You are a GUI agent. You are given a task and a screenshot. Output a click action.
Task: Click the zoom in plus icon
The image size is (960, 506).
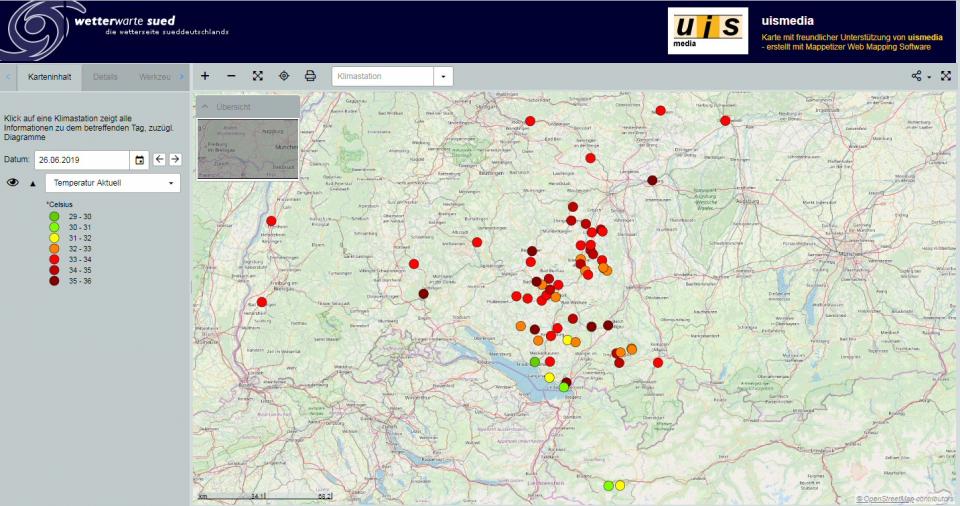[205, 76]
